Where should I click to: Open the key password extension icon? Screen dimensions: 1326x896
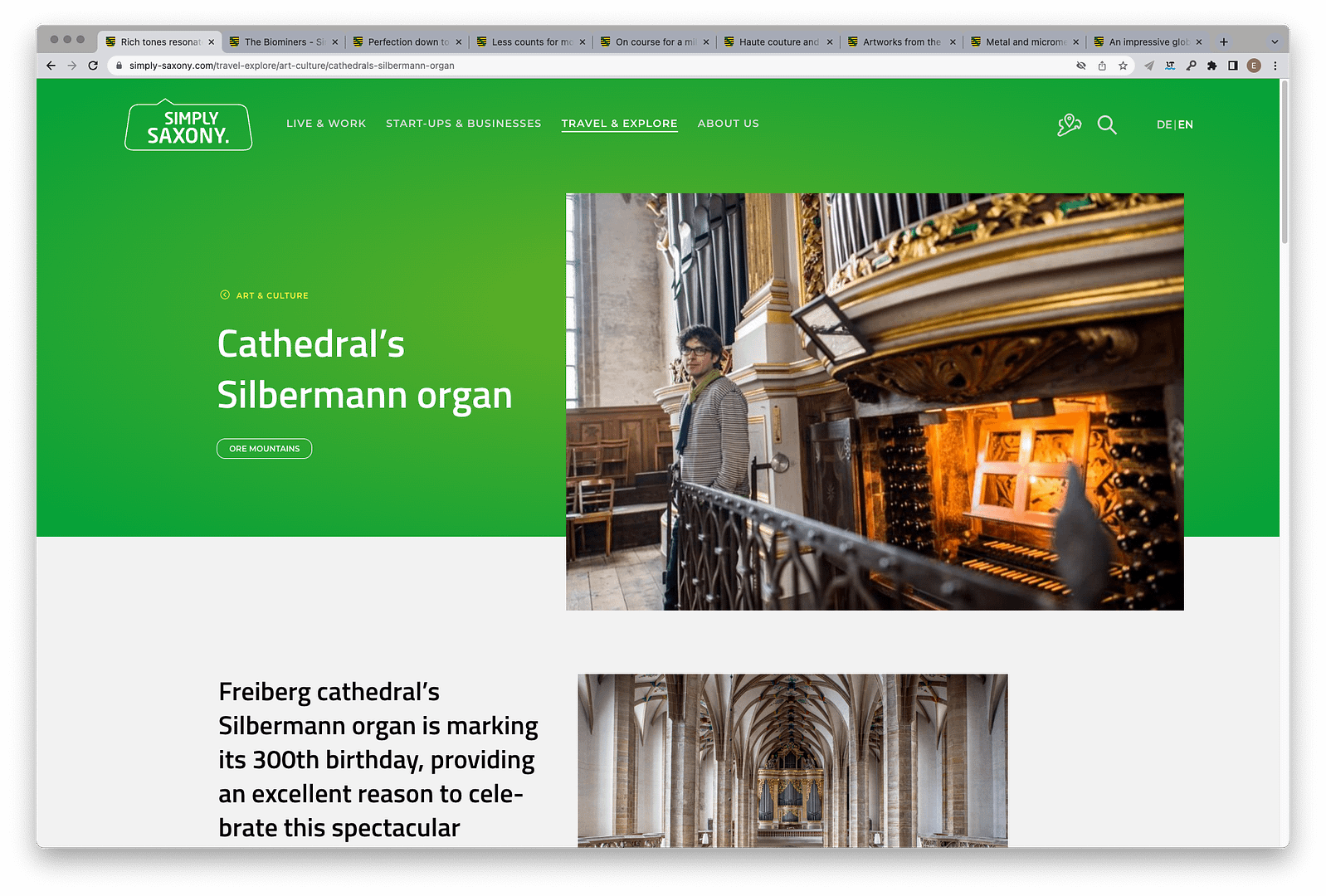point(1191,66)
